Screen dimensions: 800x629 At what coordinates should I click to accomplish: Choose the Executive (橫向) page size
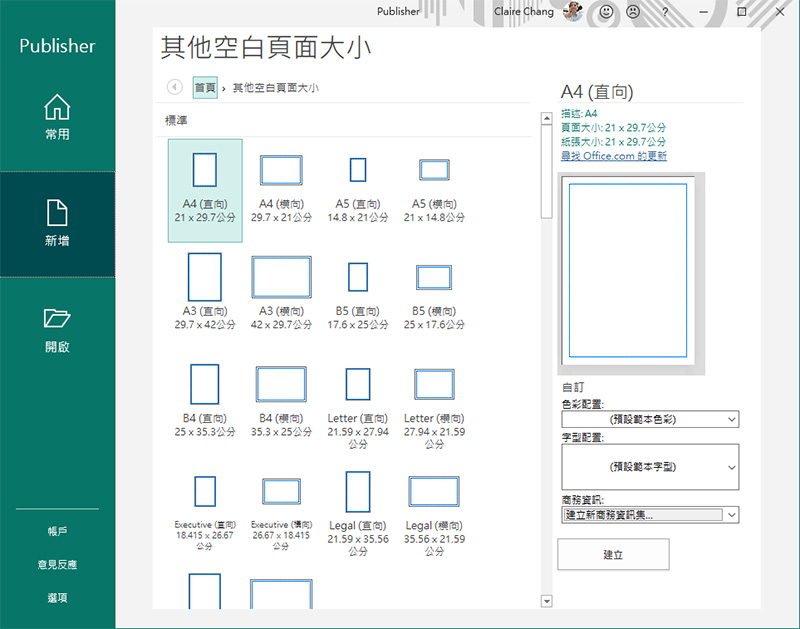(x=281, y=512)
